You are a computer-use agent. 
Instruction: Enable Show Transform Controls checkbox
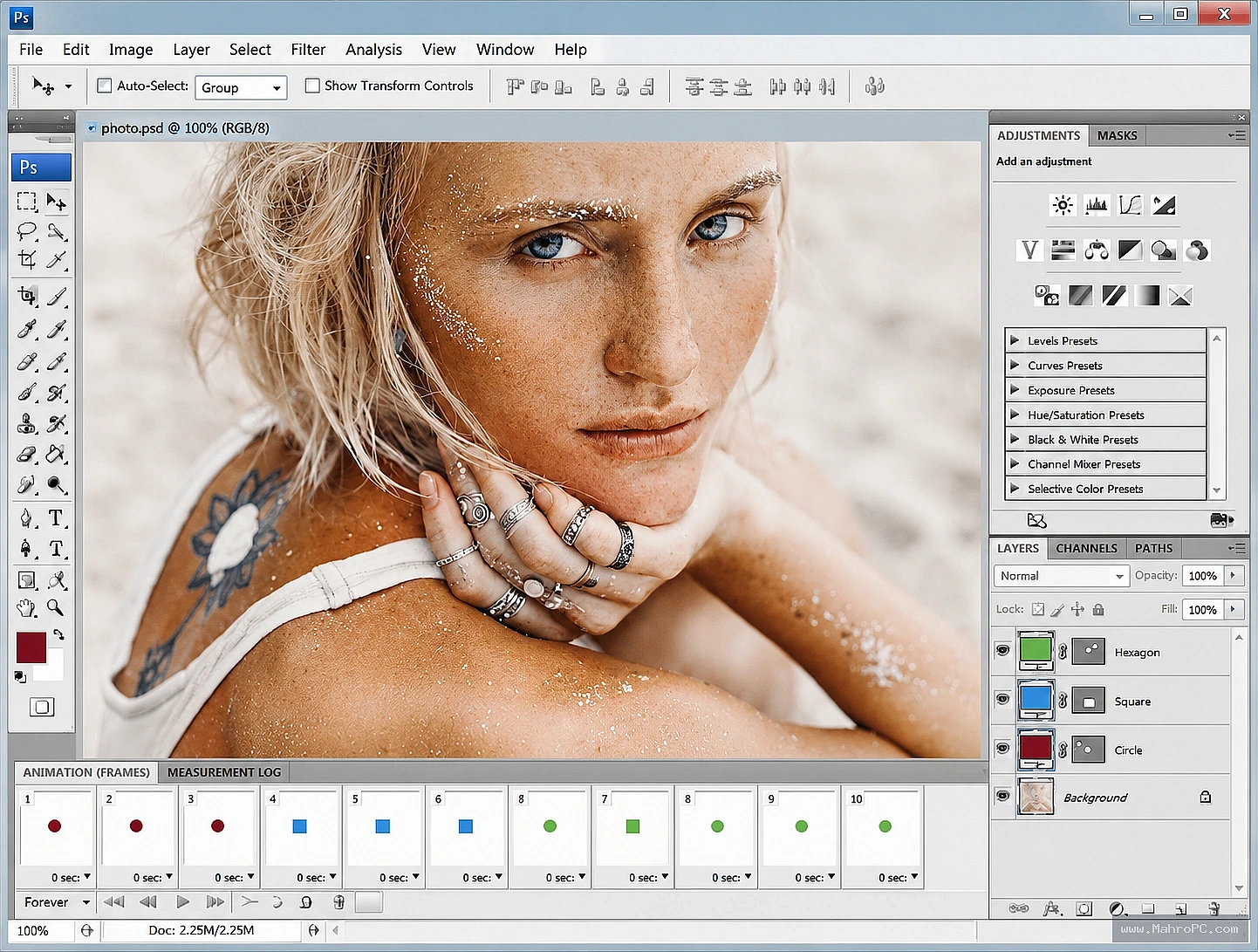coord(312,86)
